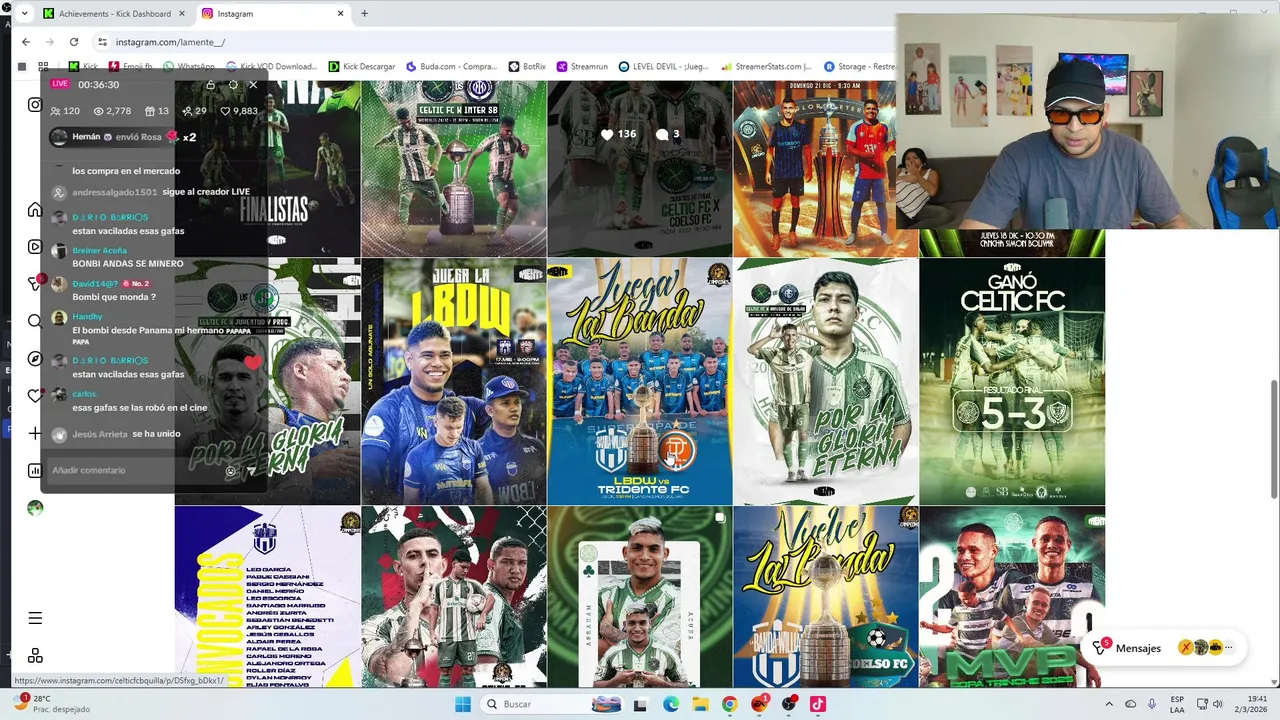Click Handhy username in chat

tap(88, 317)
